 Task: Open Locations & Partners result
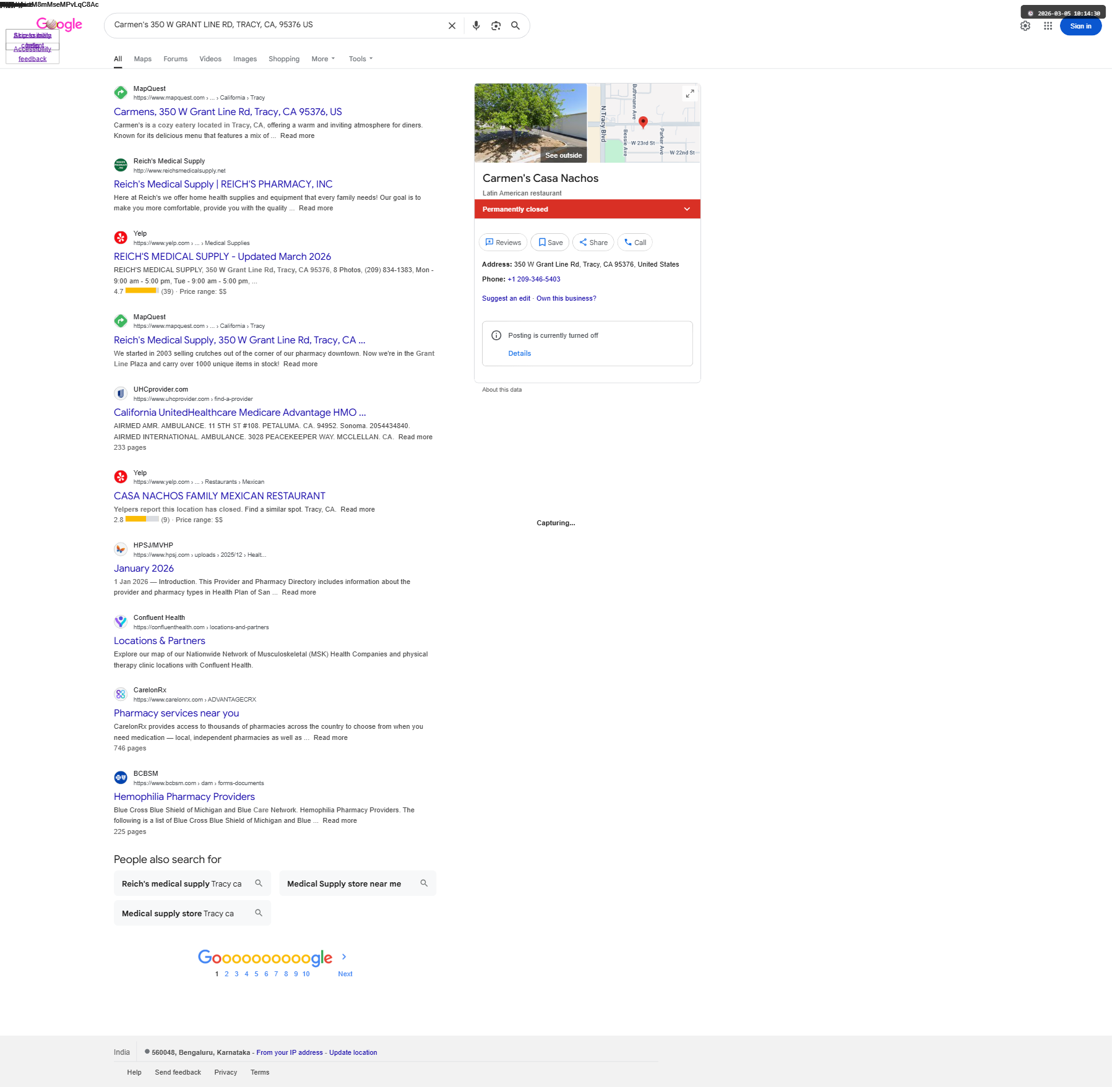pos(160,641)
